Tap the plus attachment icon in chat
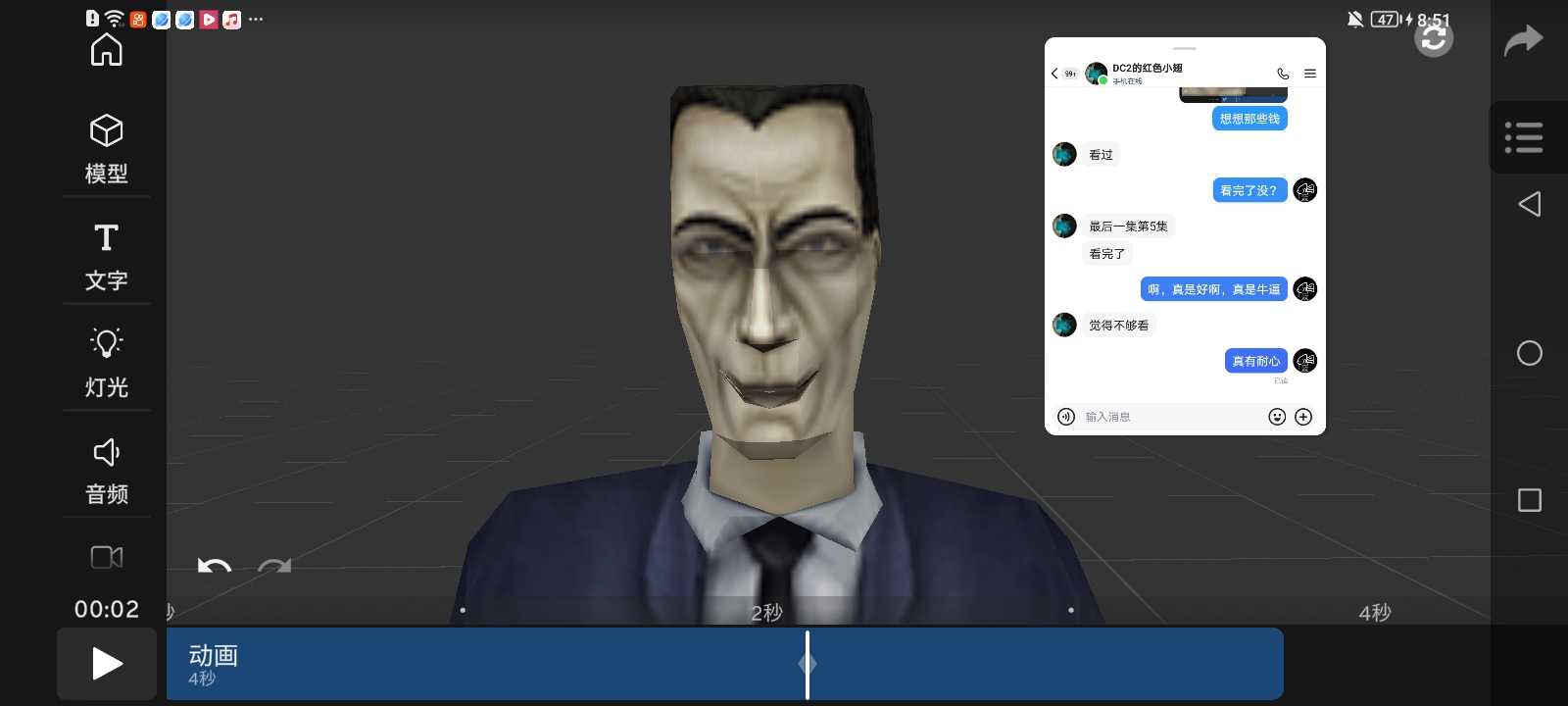1568x706 pixels. (1303, 417)
